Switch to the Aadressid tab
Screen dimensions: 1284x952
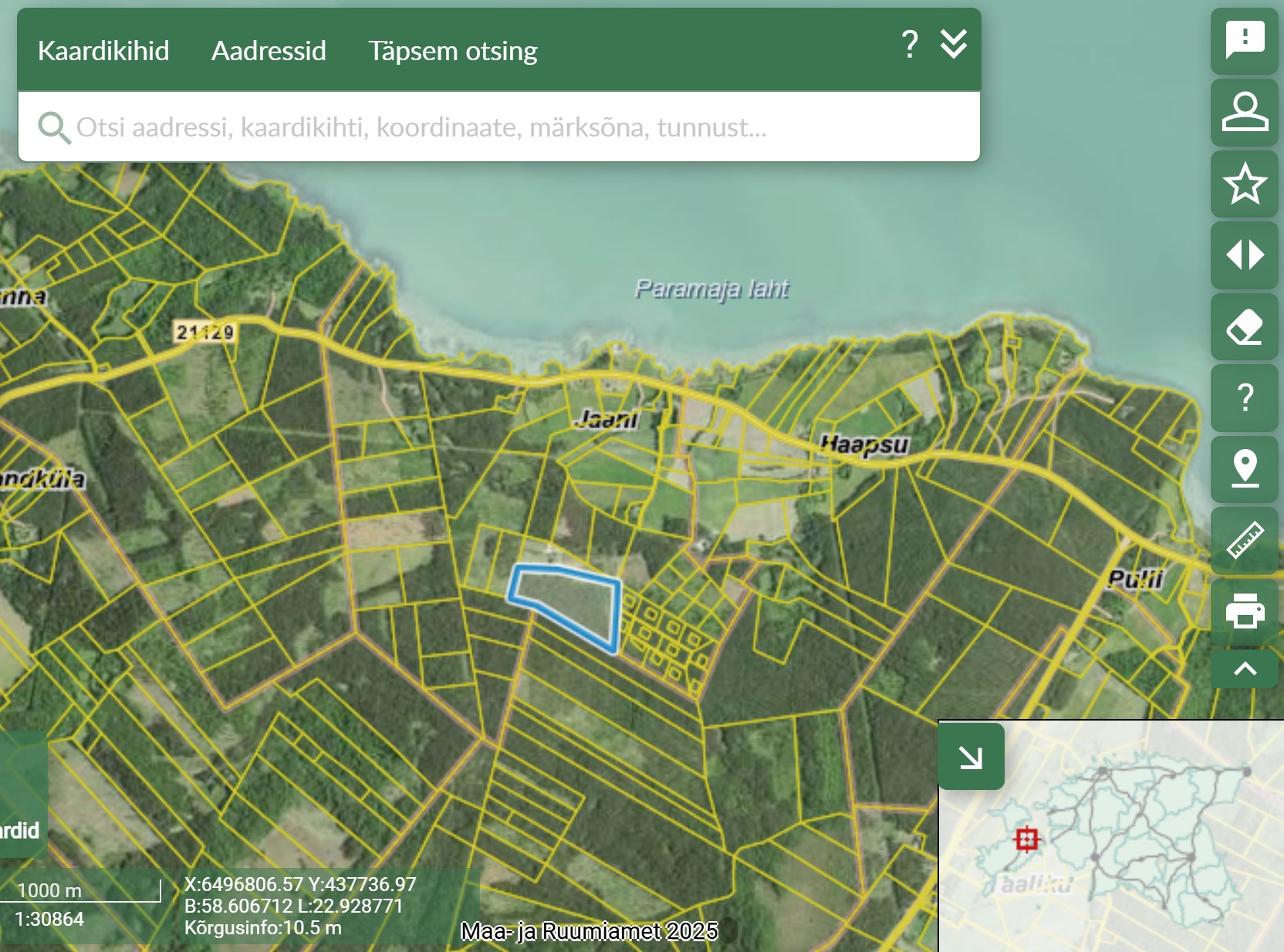tap(269, 51)
